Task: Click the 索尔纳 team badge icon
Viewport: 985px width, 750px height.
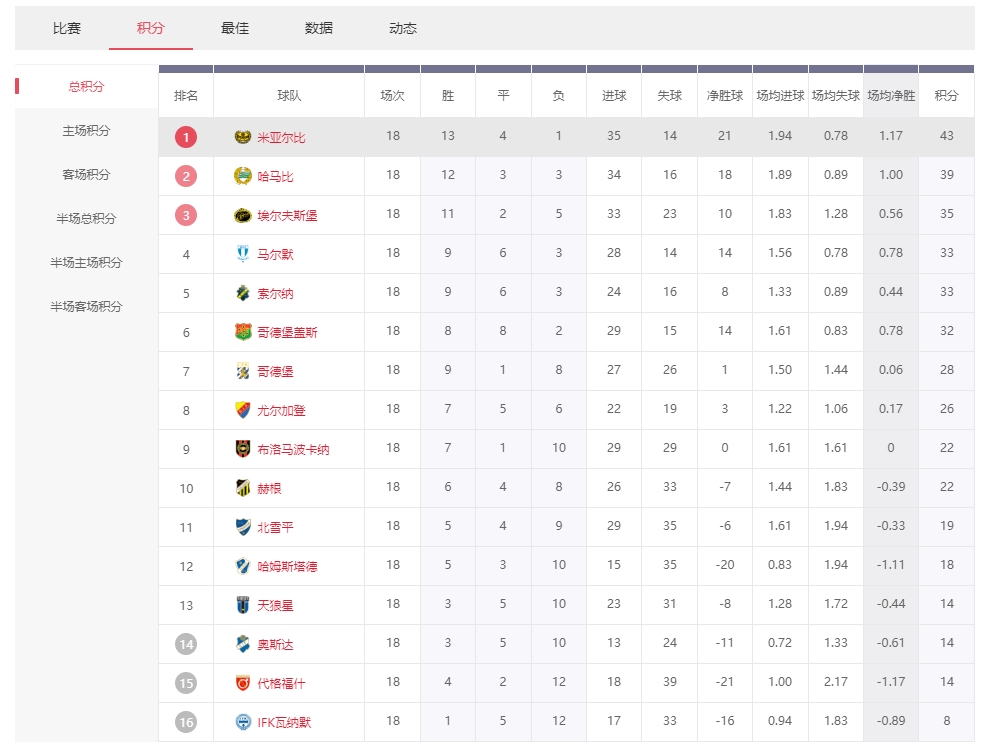Action: [243, 293]
